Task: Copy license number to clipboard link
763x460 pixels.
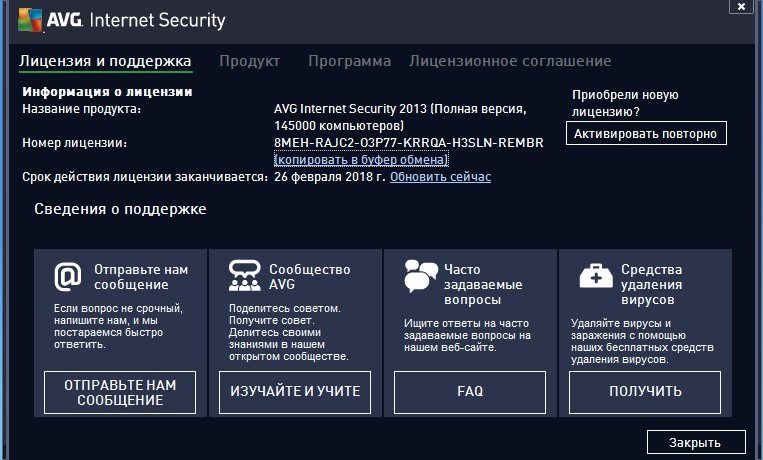Action: point(361,159)
